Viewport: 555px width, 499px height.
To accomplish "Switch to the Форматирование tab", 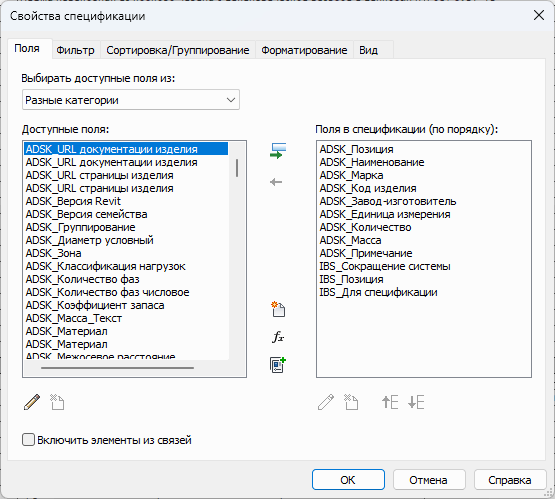I will pyautogui.click(x=304, y=50).
